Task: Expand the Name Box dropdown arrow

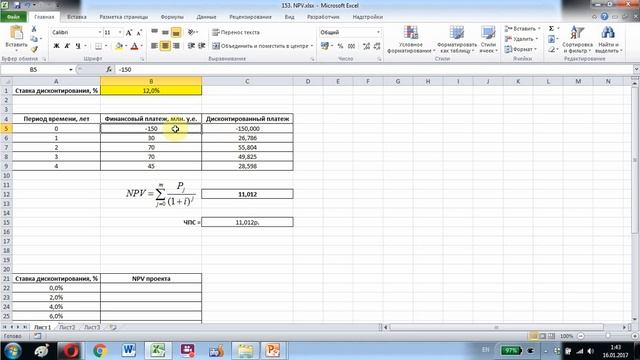Action: click(x=71, y=70)
